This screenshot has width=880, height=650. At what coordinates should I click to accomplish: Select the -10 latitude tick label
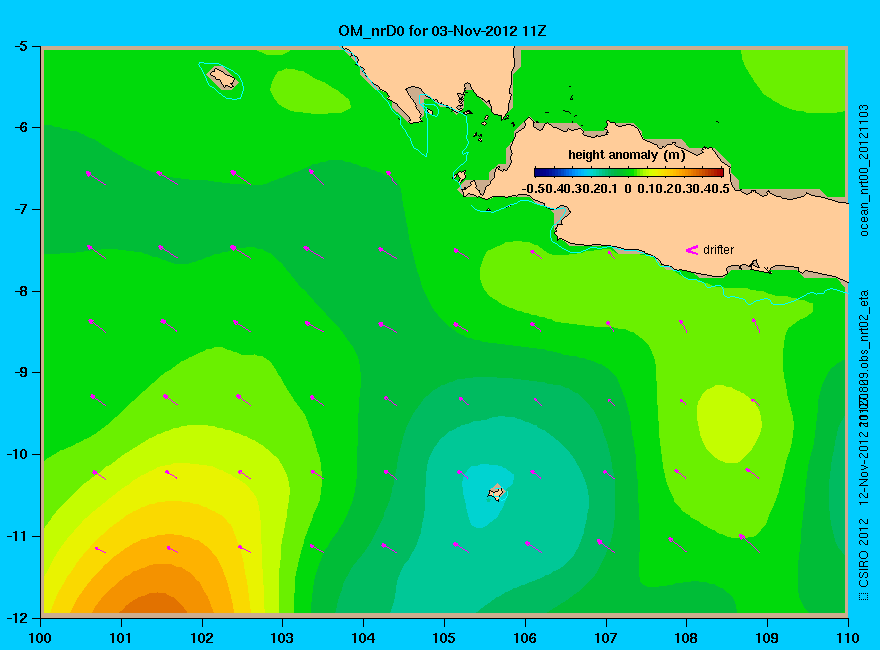17,454
